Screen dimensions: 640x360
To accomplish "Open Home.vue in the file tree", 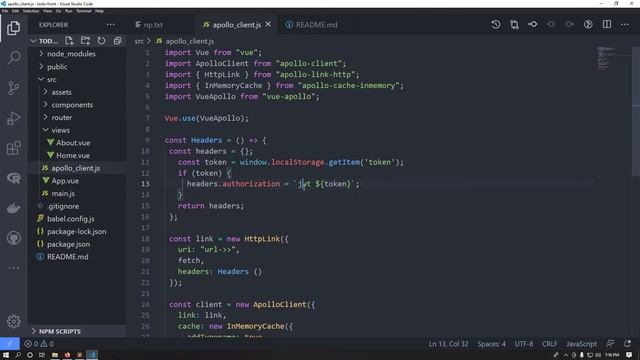I will click(x=77, y=155).
